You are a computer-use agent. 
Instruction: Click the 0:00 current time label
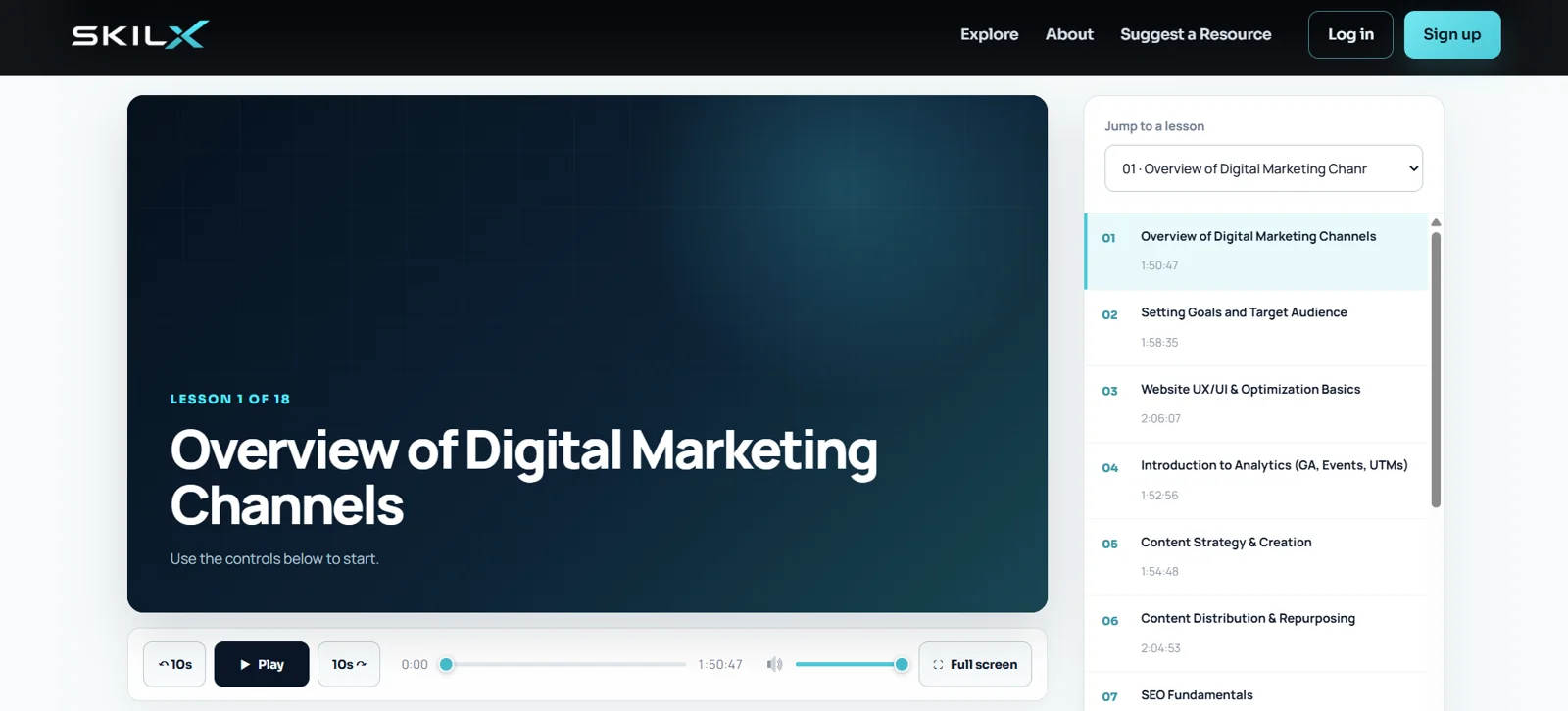[415, 664]
